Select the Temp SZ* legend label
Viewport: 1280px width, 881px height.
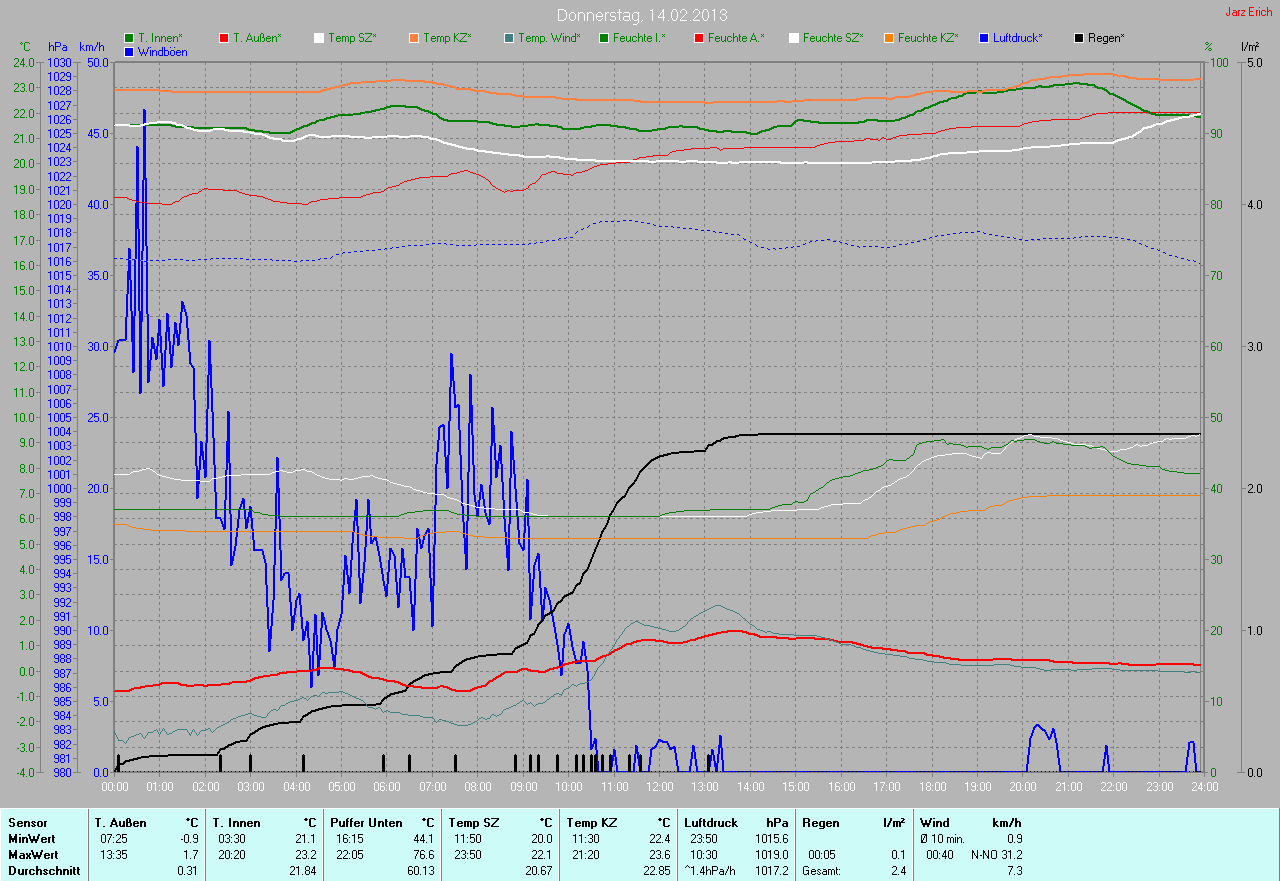[352, 38]
